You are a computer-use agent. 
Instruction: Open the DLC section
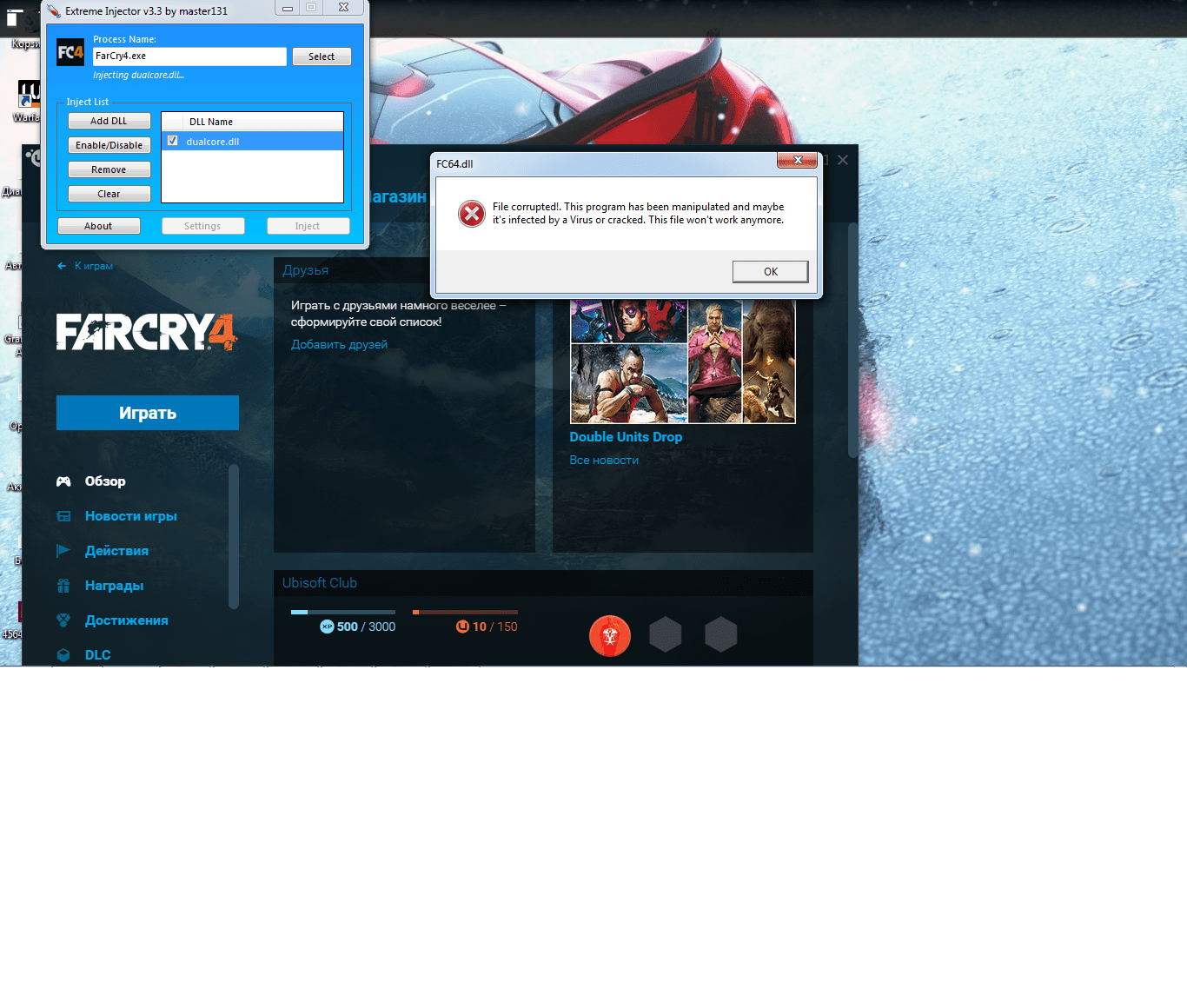(x=98, y=655)
